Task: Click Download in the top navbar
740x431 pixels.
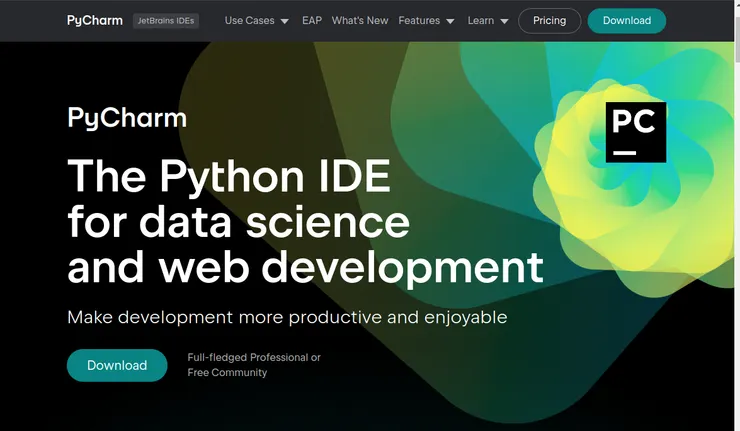Action: (627, 21)
